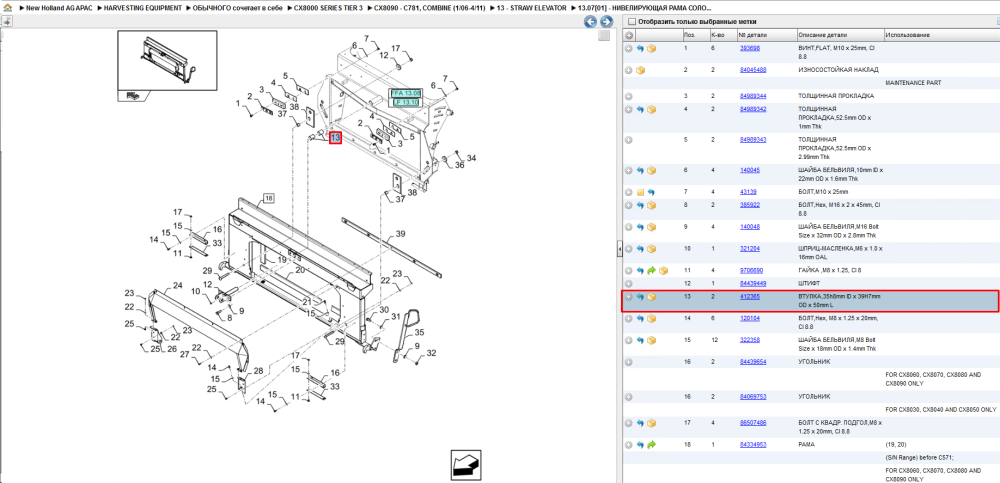This screenshot has height=483, width=1000.
Task: Expand all rows using header plus button
Action: click(x=629, y=35)
